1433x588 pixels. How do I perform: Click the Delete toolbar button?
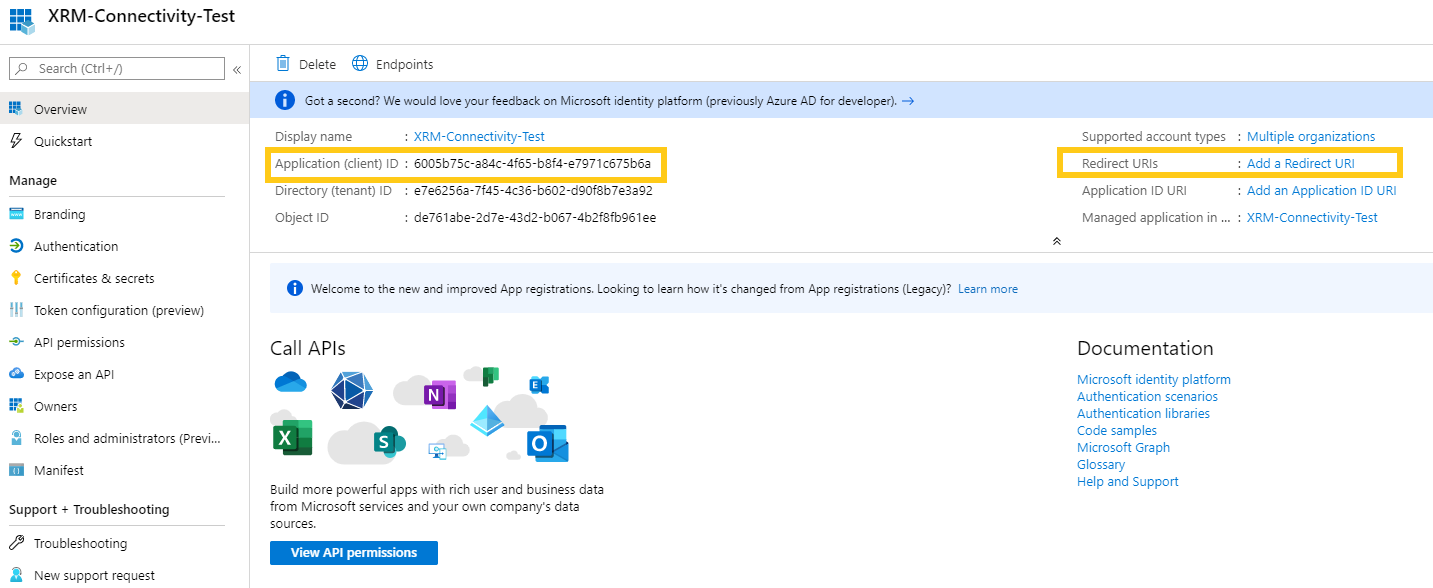click(306, 64)
